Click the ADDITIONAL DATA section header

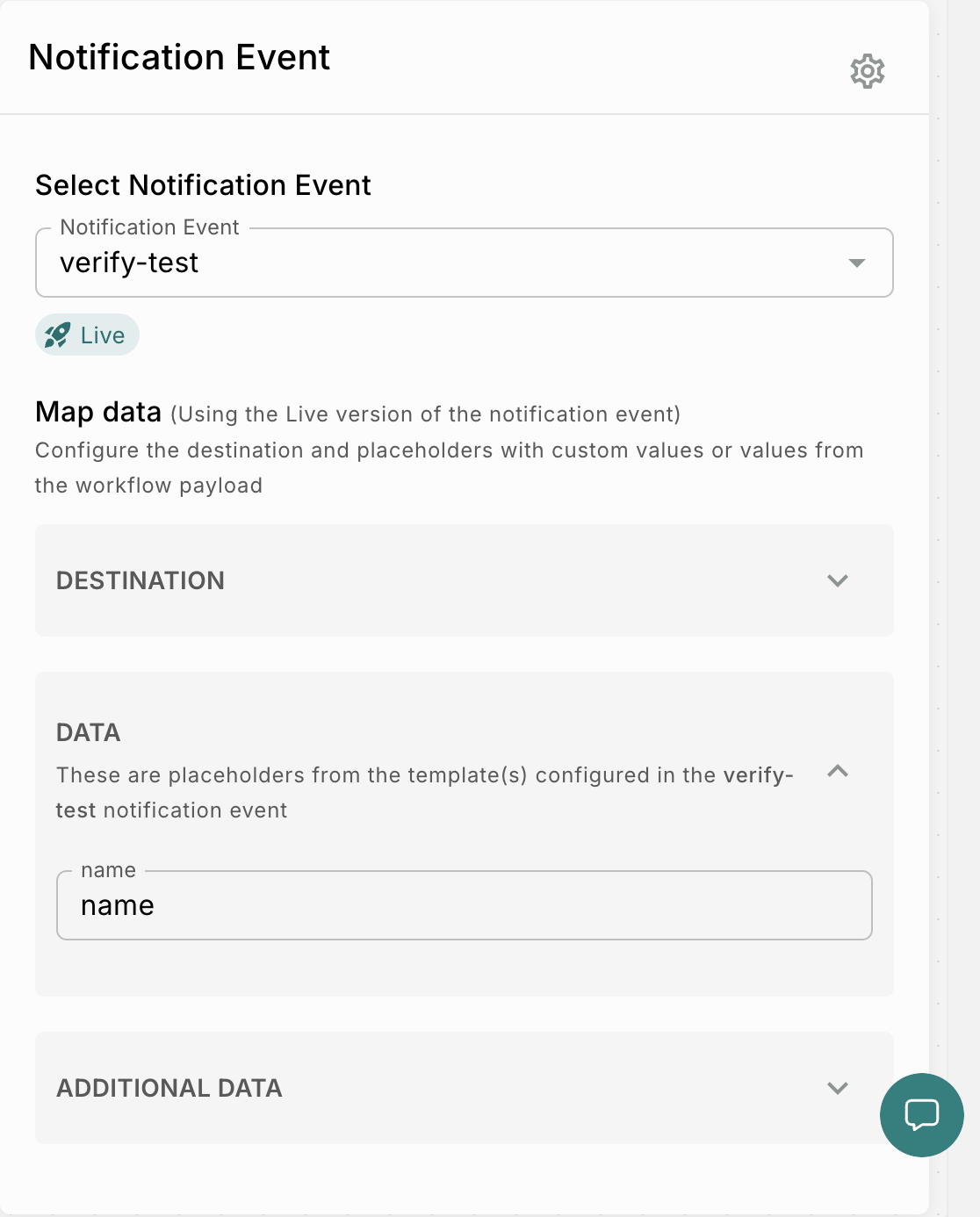464,1088
